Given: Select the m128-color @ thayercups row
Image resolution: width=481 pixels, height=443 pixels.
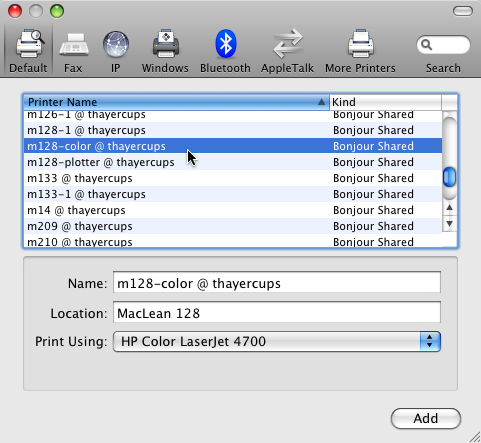Looking at the screenshot, I should pos(233,146).
